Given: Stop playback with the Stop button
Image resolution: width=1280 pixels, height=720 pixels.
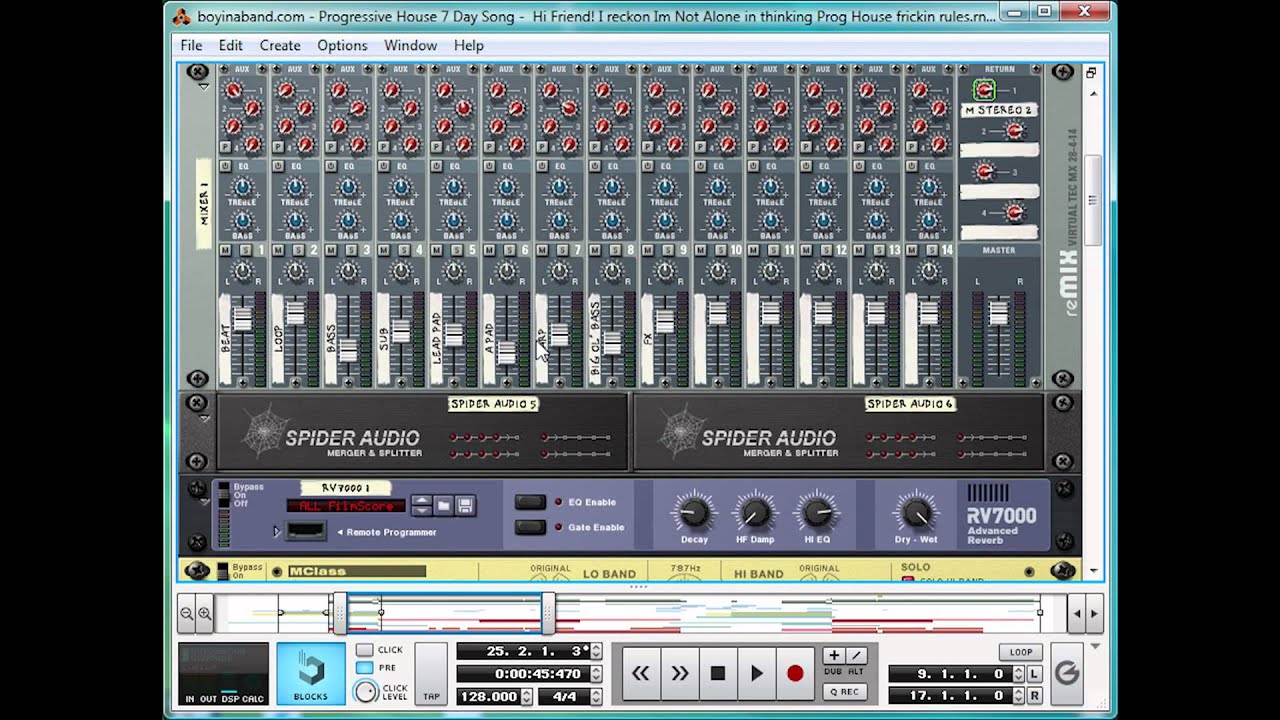Looking at the screenshot, I should pyautogui.click(x=718, y=673).
